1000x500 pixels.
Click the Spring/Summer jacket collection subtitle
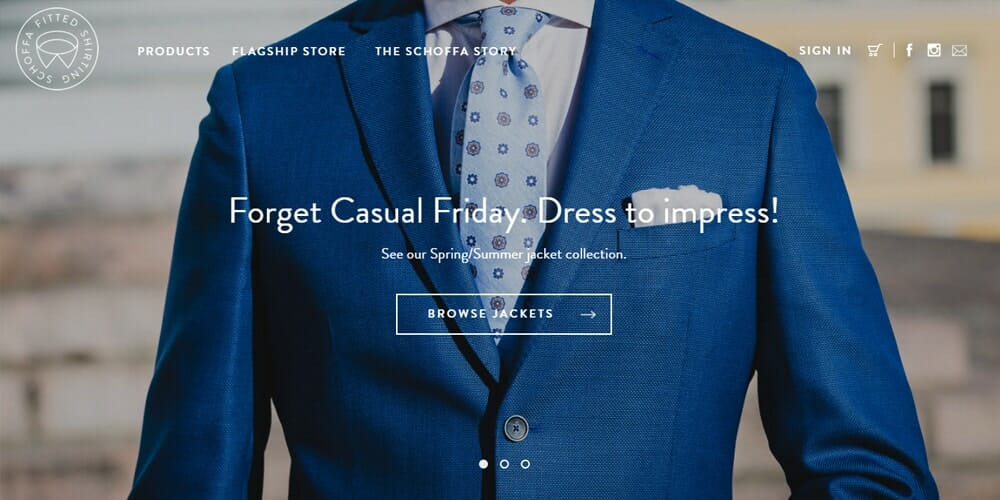click(x=504, y=254)
